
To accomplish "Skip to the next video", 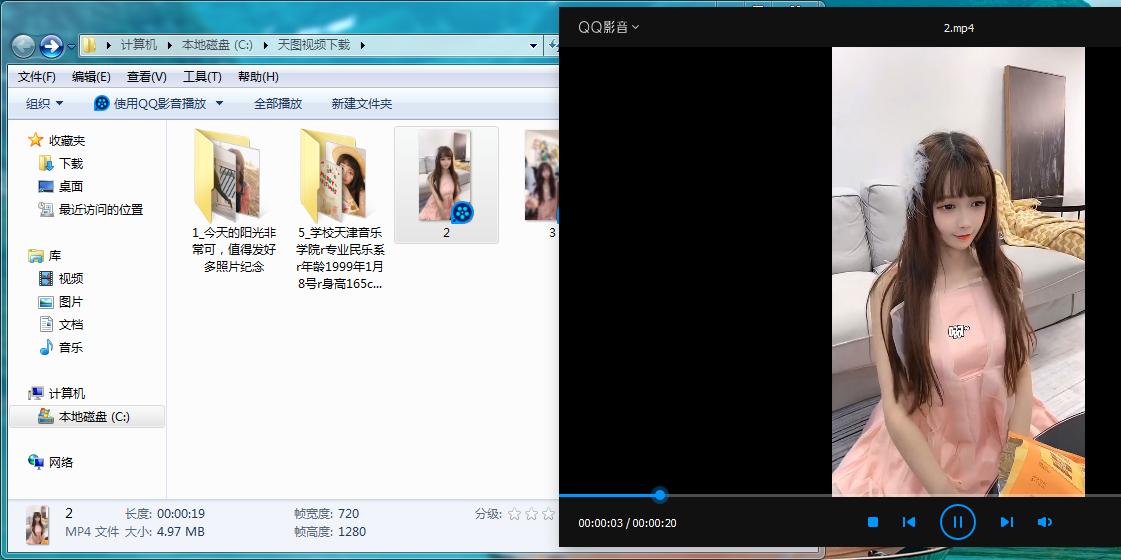I will (x=1006, y=522).
